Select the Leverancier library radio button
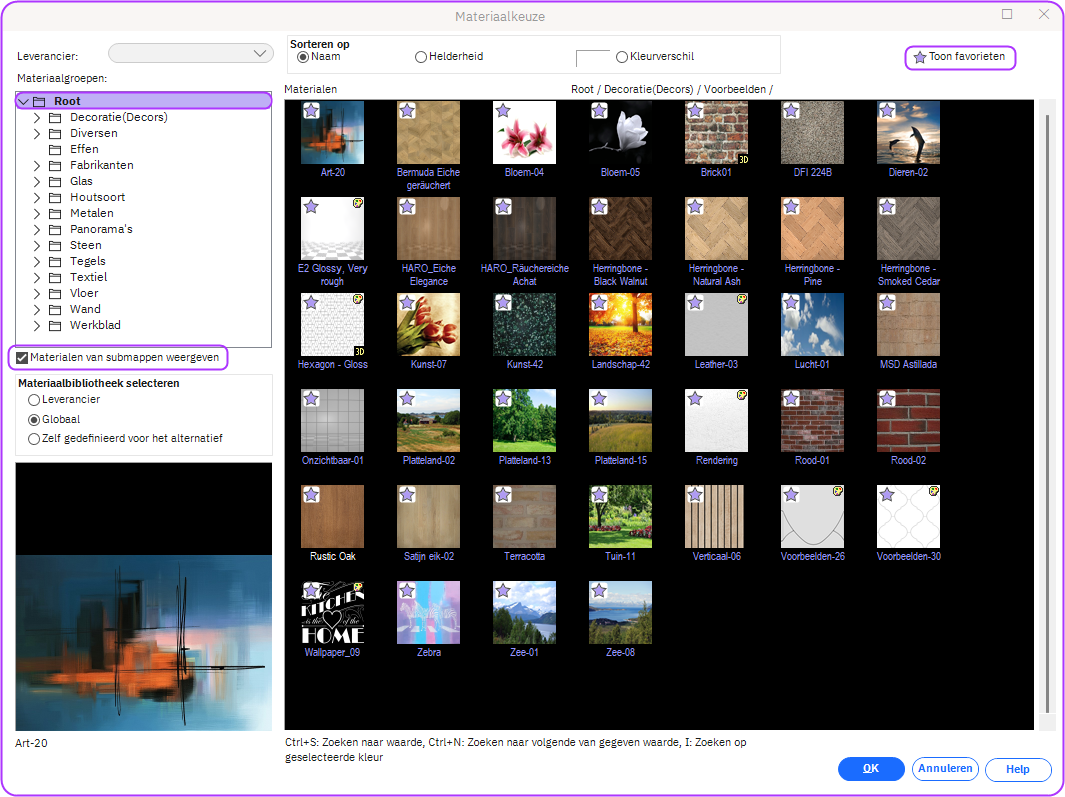1065x797 pixels. pos(34,400)
